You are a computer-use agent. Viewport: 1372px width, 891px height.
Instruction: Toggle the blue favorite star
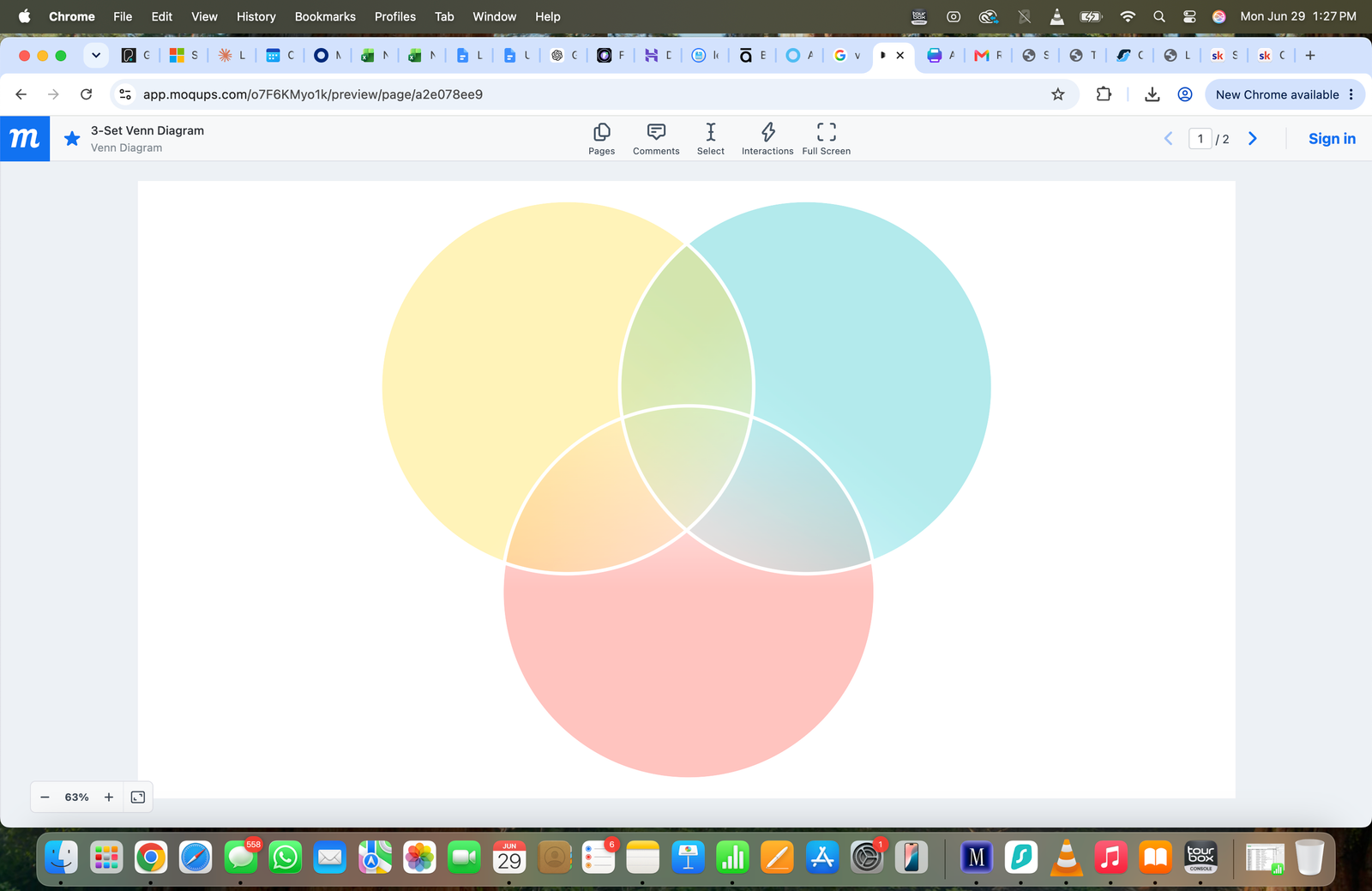(x=72, y=138)
